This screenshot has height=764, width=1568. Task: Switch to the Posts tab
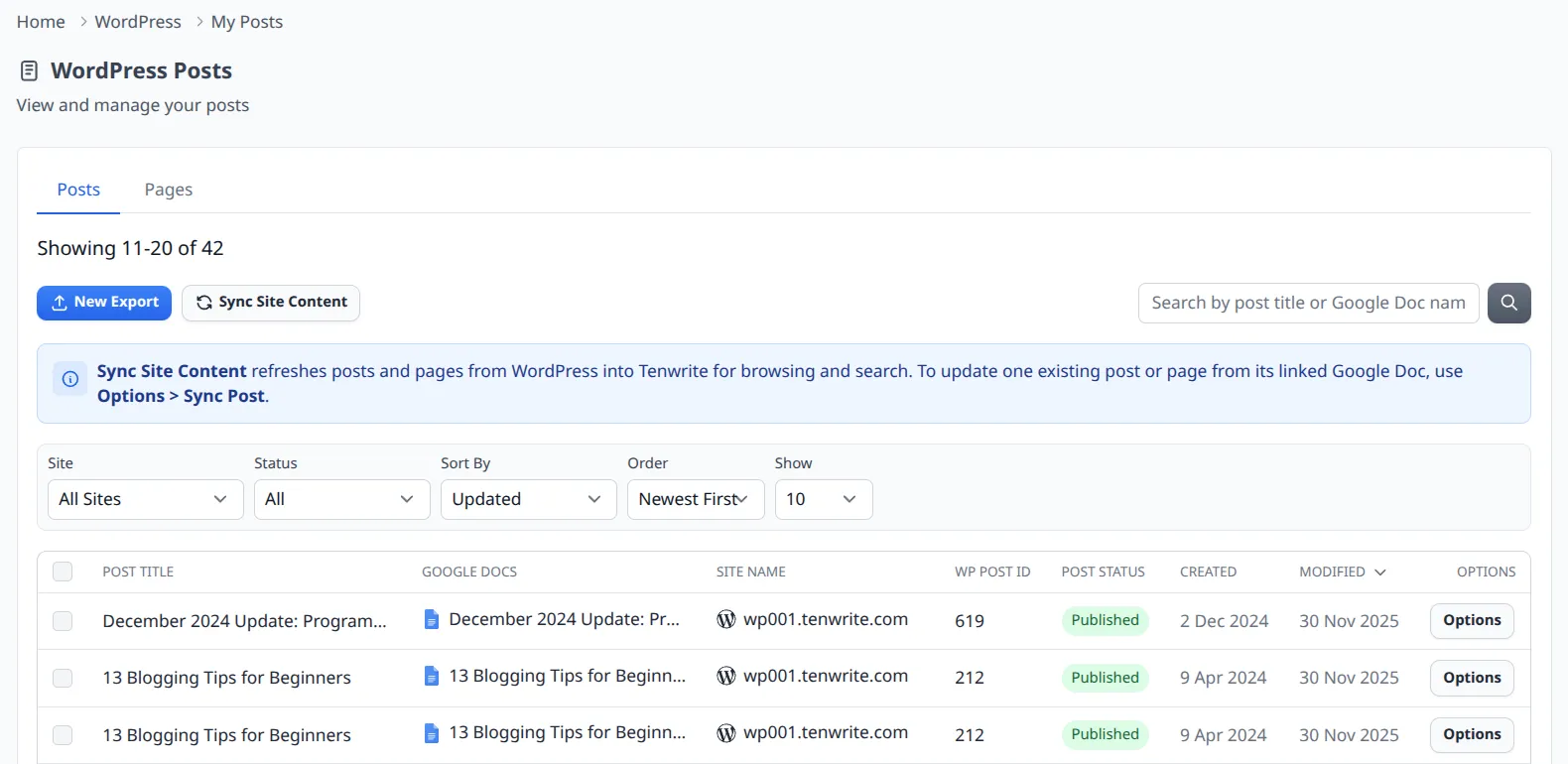78,190
